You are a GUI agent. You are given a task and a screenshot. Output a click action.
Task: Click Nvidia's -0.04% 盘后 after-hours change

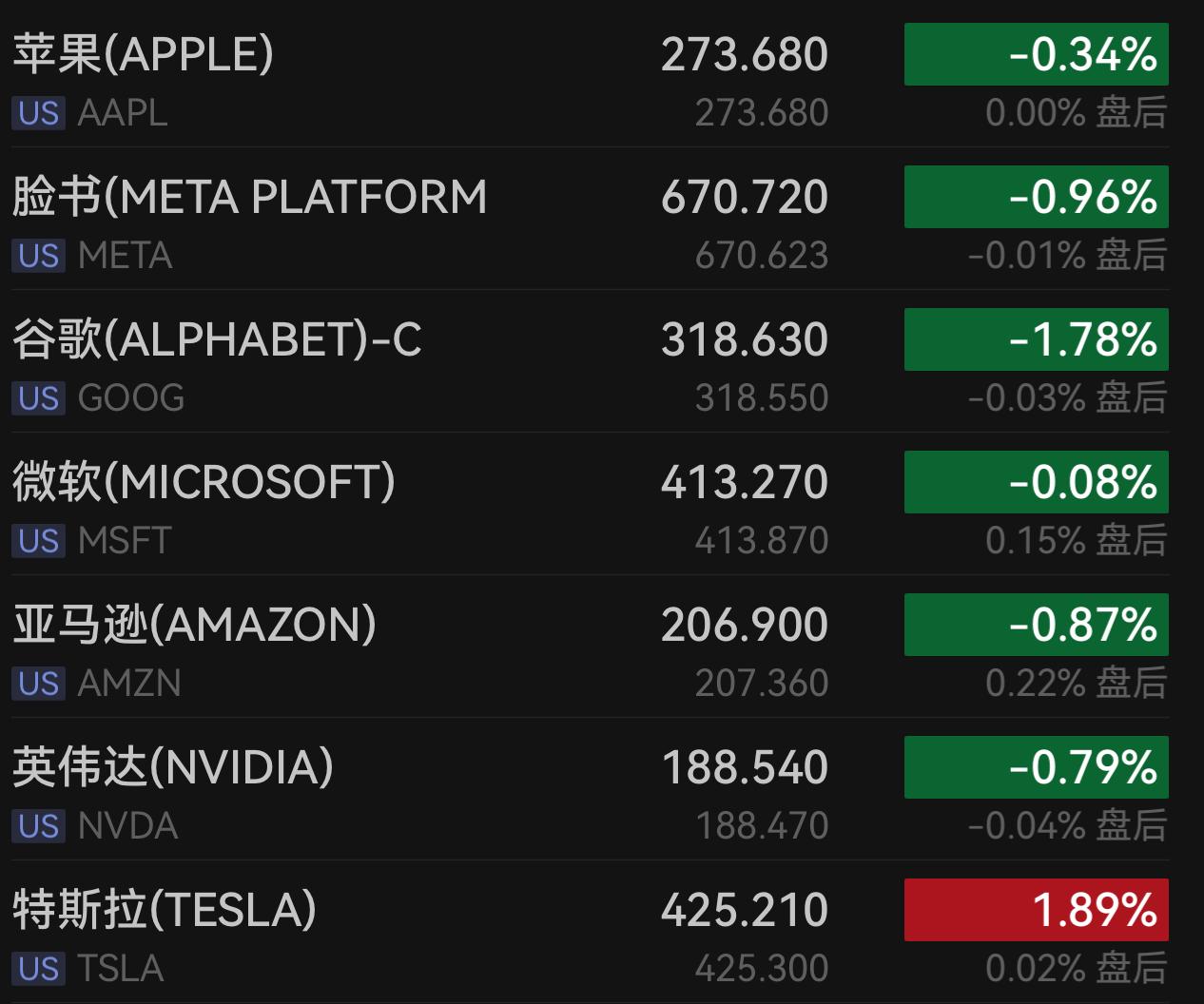point(1067,826)
